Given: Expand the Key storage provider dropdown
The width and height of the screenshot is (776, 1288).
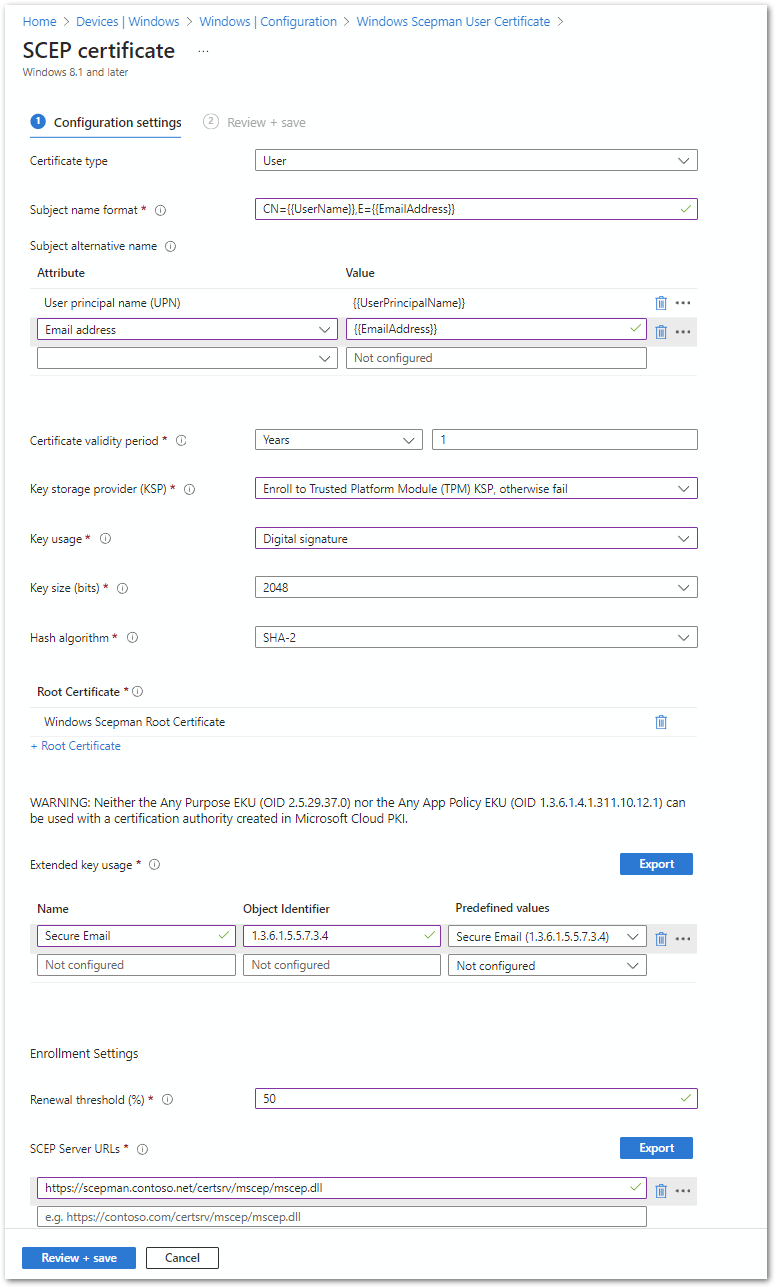Looking at the screenshot, I should (x=476, y=489).
